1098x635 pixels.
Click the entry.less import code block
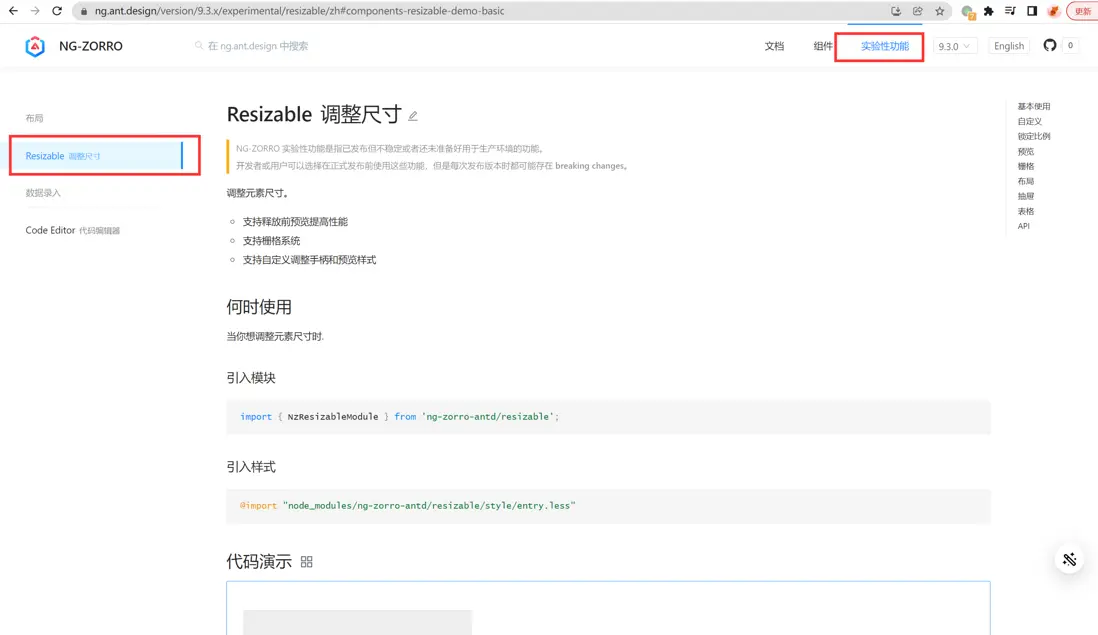[608, 505]
